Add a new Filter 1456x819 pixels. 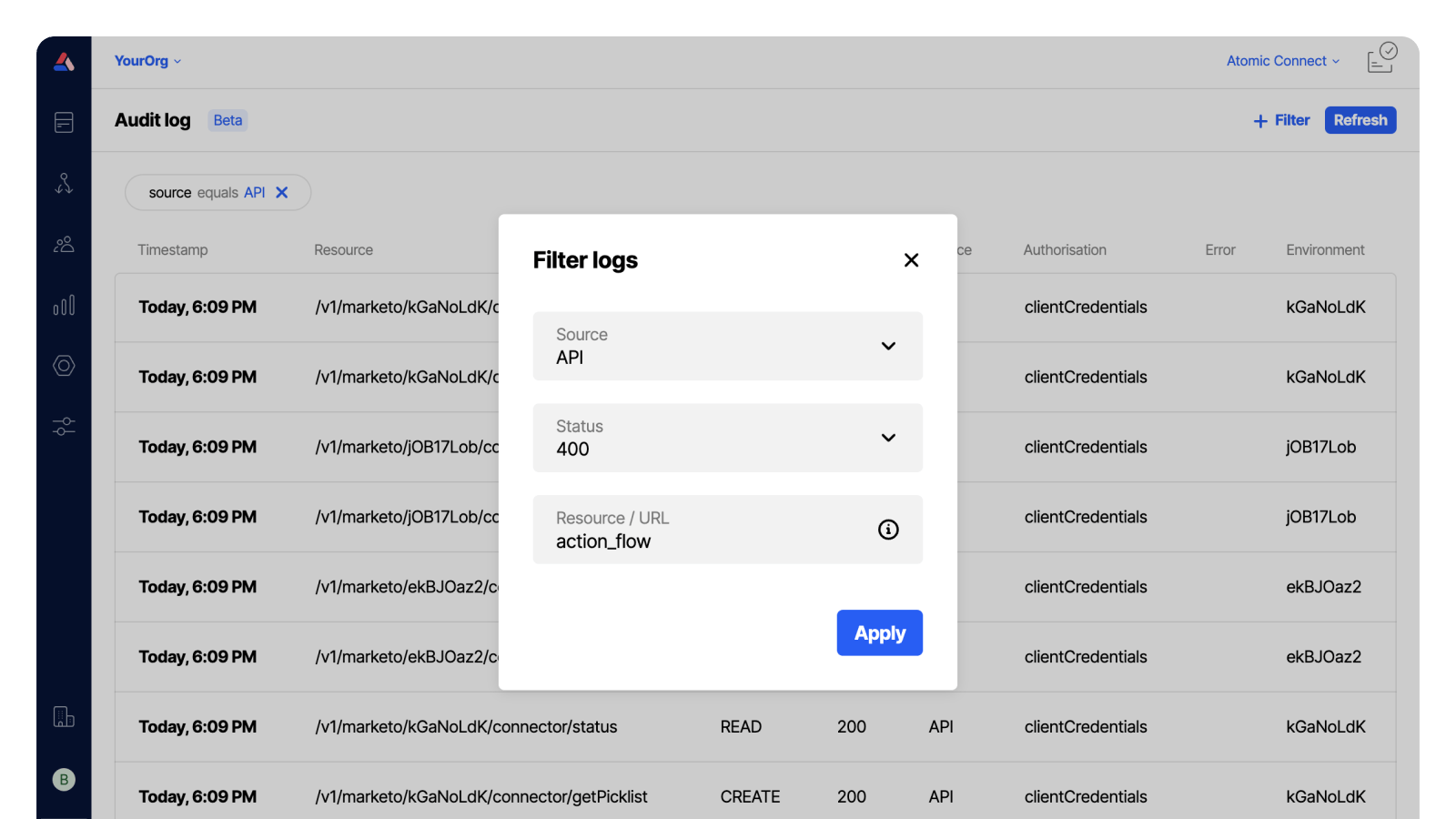point(1281,120)
